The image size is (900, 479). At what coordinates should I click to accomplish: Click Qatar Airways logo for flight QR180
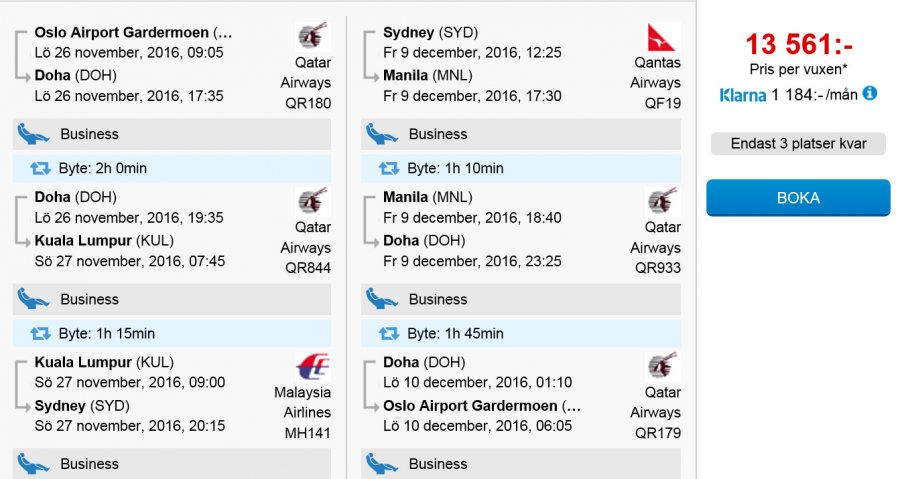[x=314, y=37]
